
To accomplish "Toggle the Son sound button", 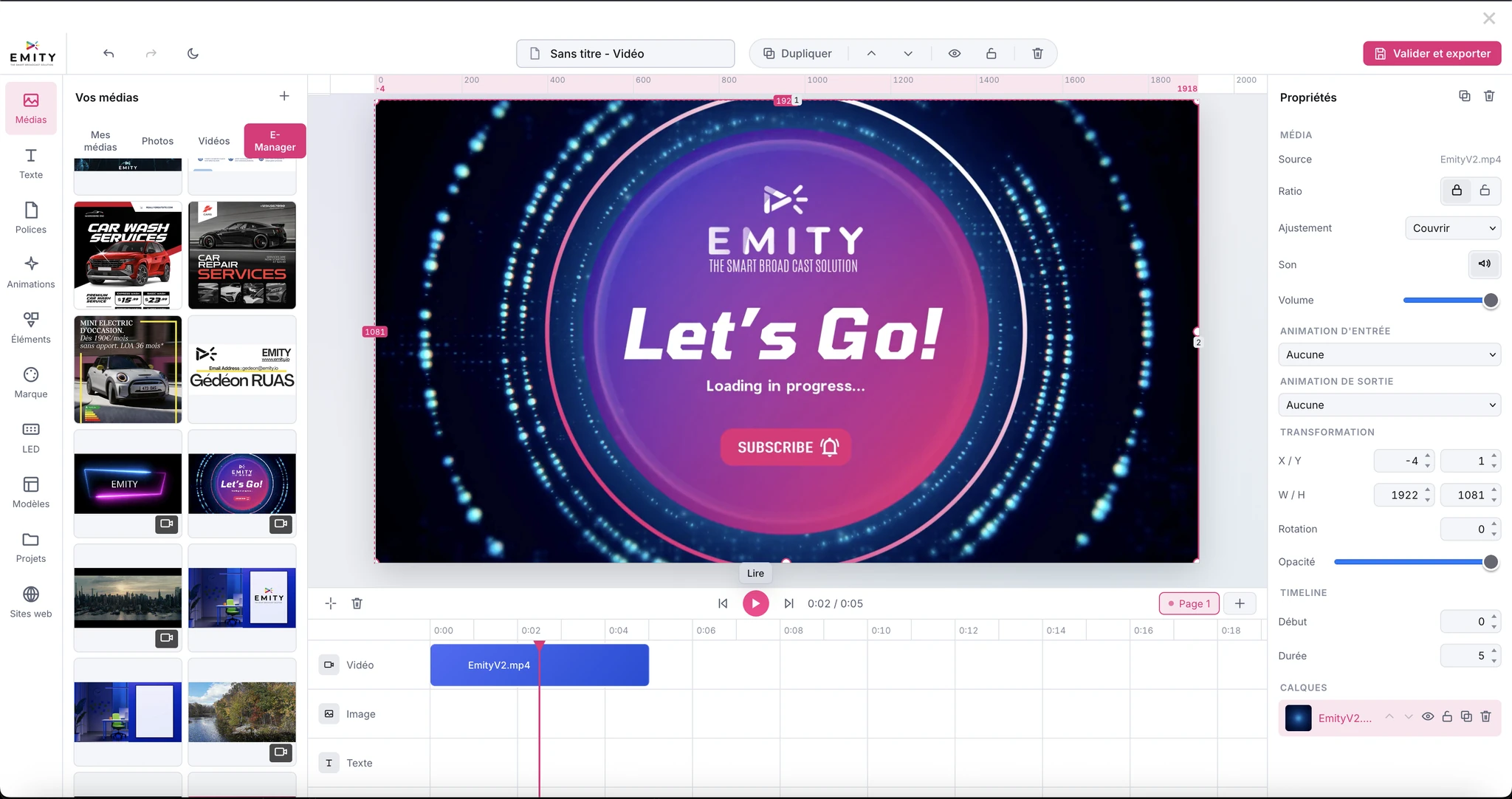I will (x=1484, y=264).
